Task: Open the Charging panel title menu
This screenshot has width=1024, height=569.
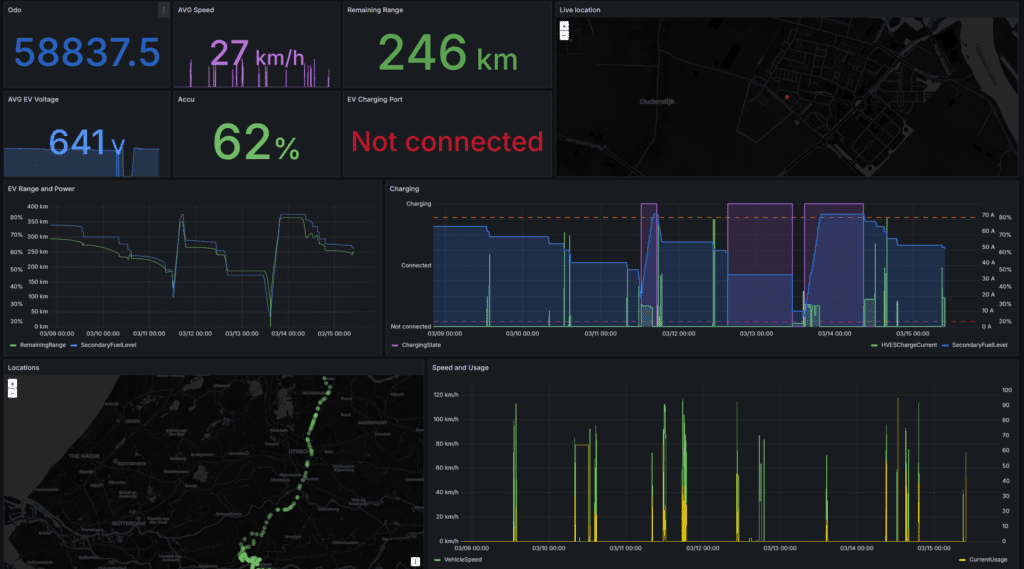Action: click(405, 188)
